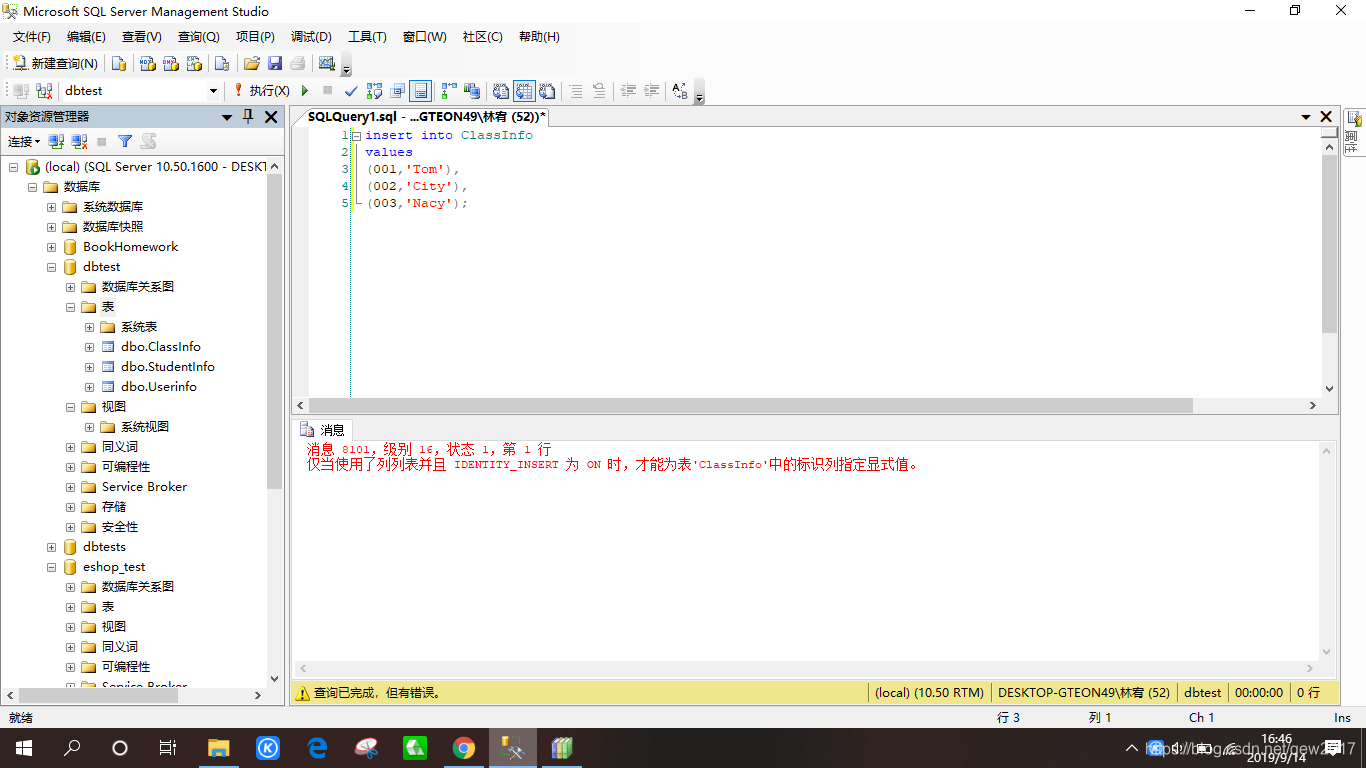Toggle auto-hide pin on 对象资源管理器 panel
Viewport: 1366px width, 768px height.
(249, 117)
